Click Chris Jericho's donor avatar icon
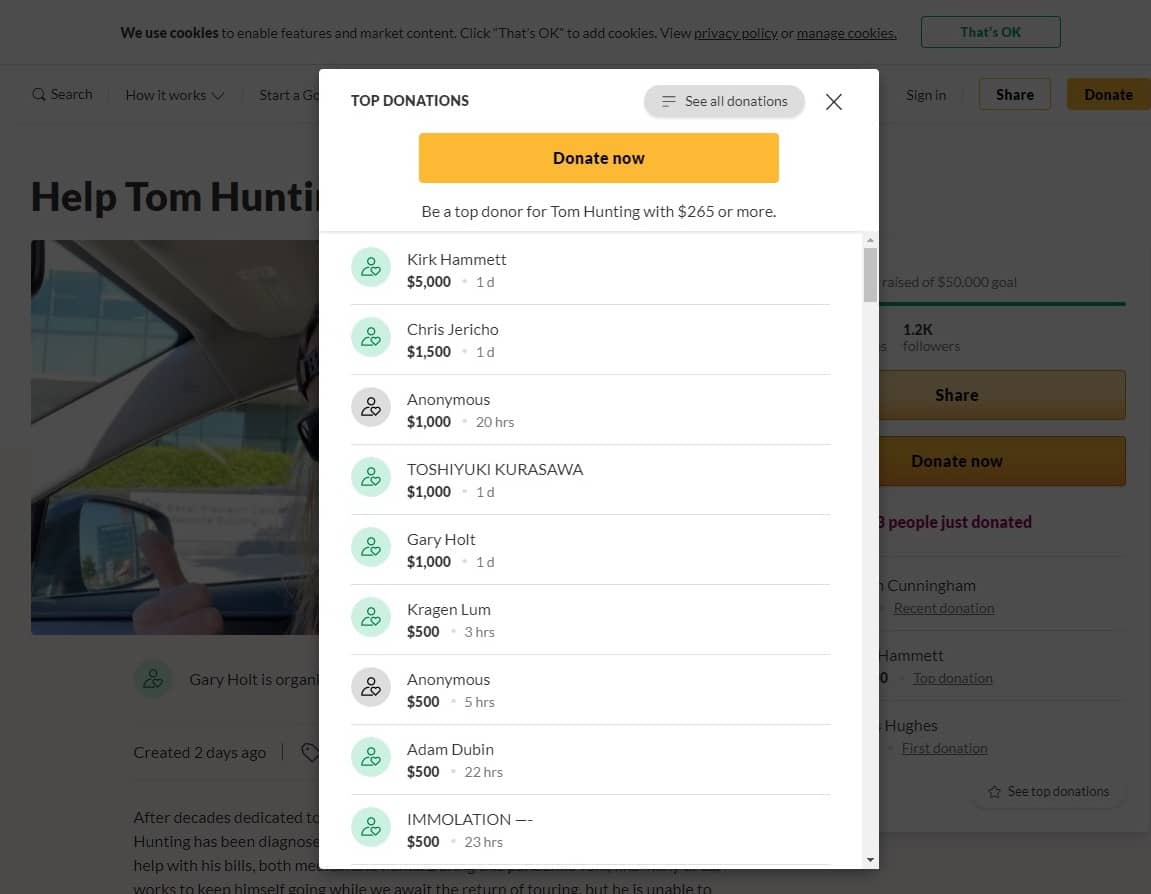 click(x=371, y=337)
